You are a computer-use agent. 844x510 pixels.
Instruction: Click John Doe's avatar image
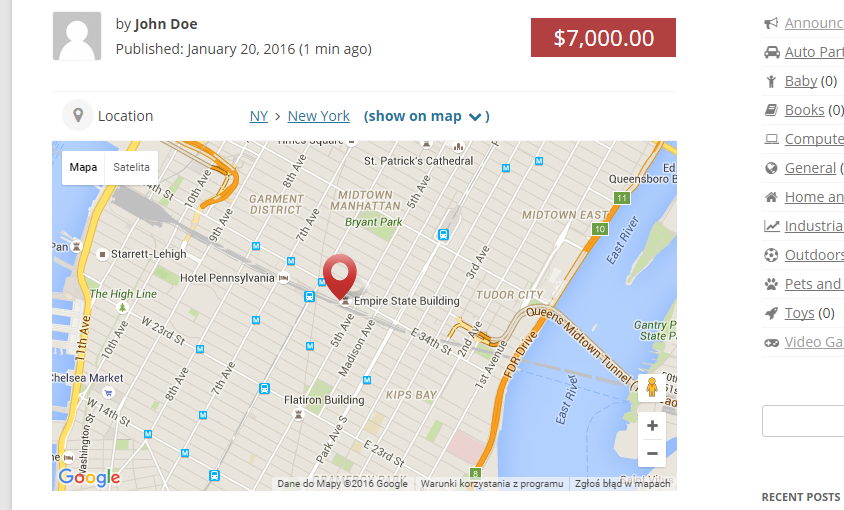[x=77, y=36]
